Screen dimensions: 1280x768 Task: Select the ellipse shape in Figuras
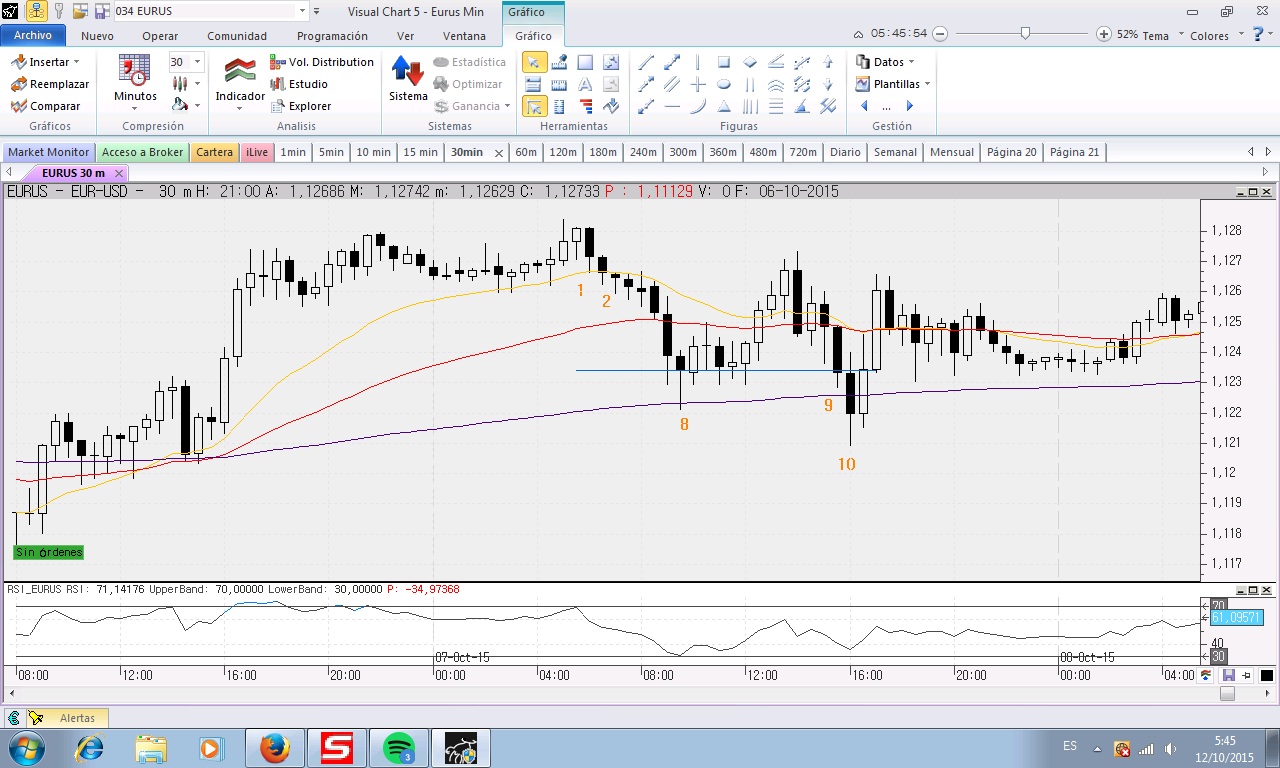pyautogui.click(x=724, y=84)
